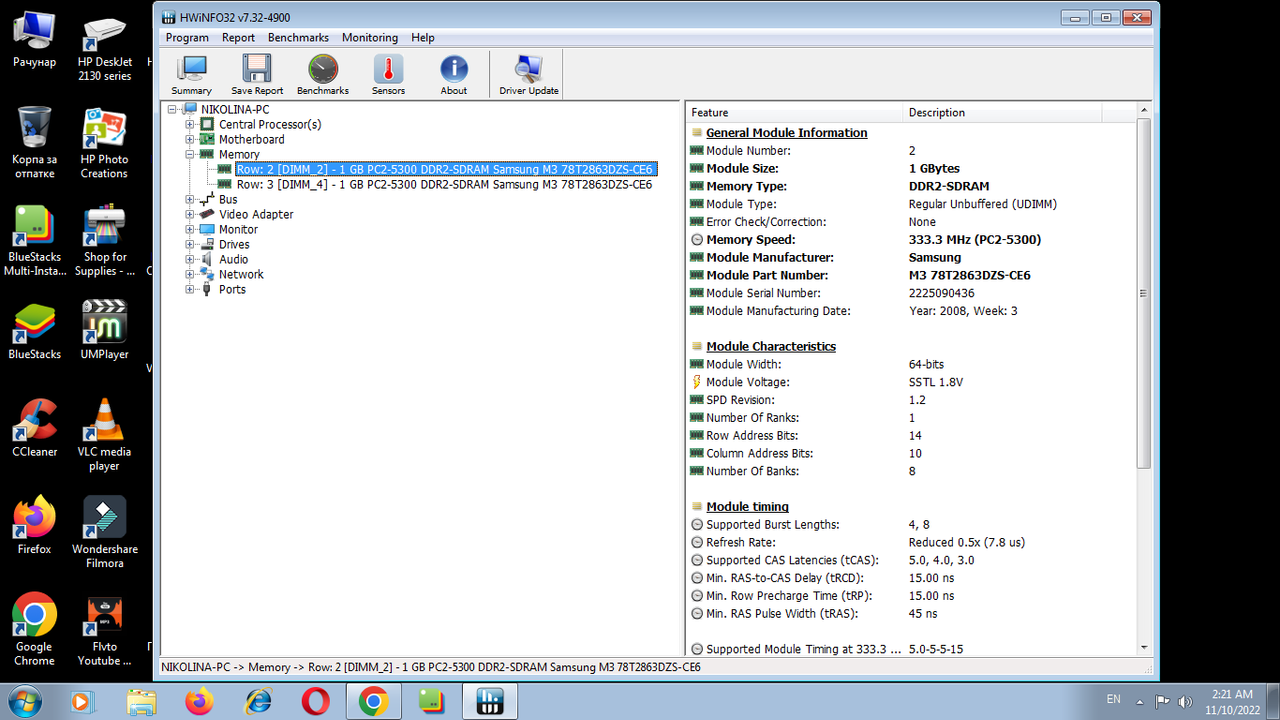Click the Supported CAS Latencies (tCAS) row
1280x720 pixels.
click(913, 560)
